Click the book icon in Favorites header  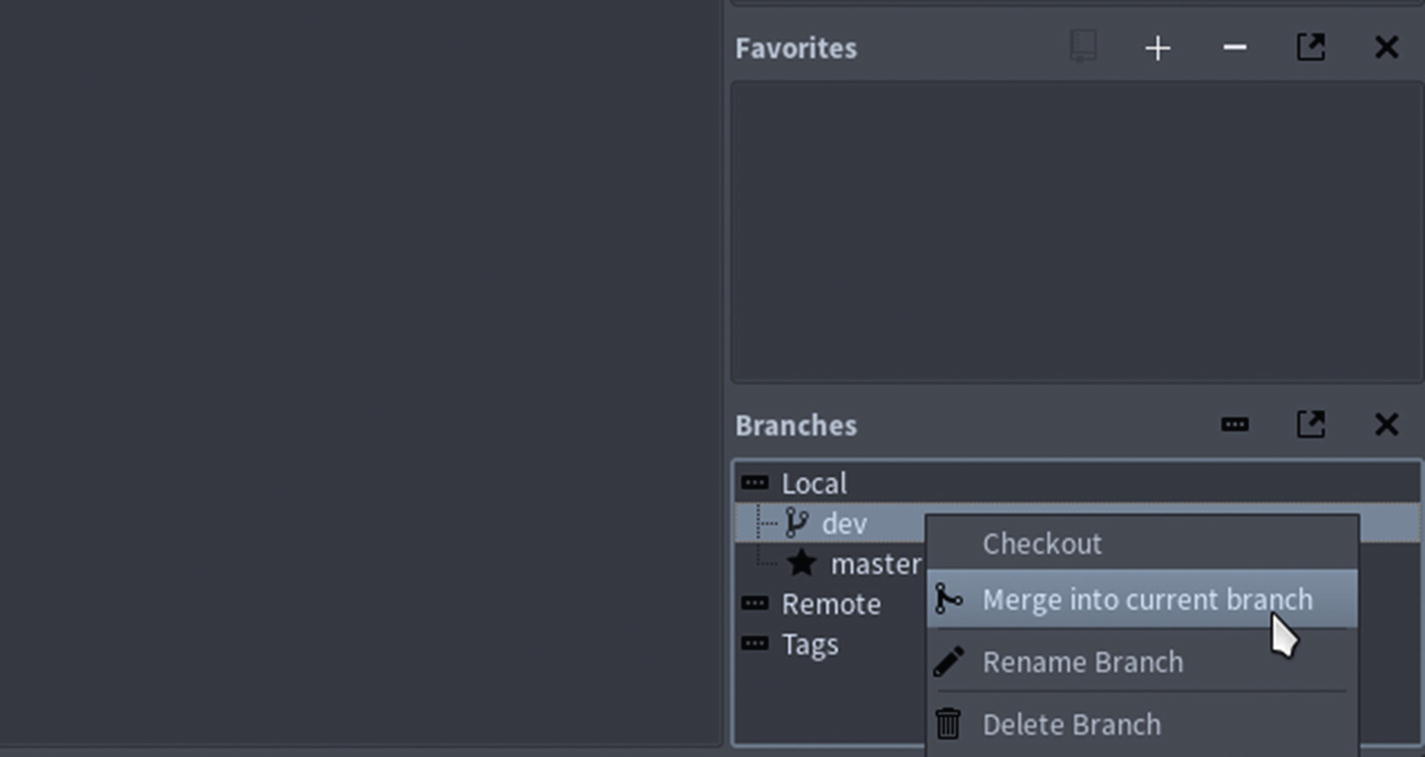click(x=1083, y=47)
